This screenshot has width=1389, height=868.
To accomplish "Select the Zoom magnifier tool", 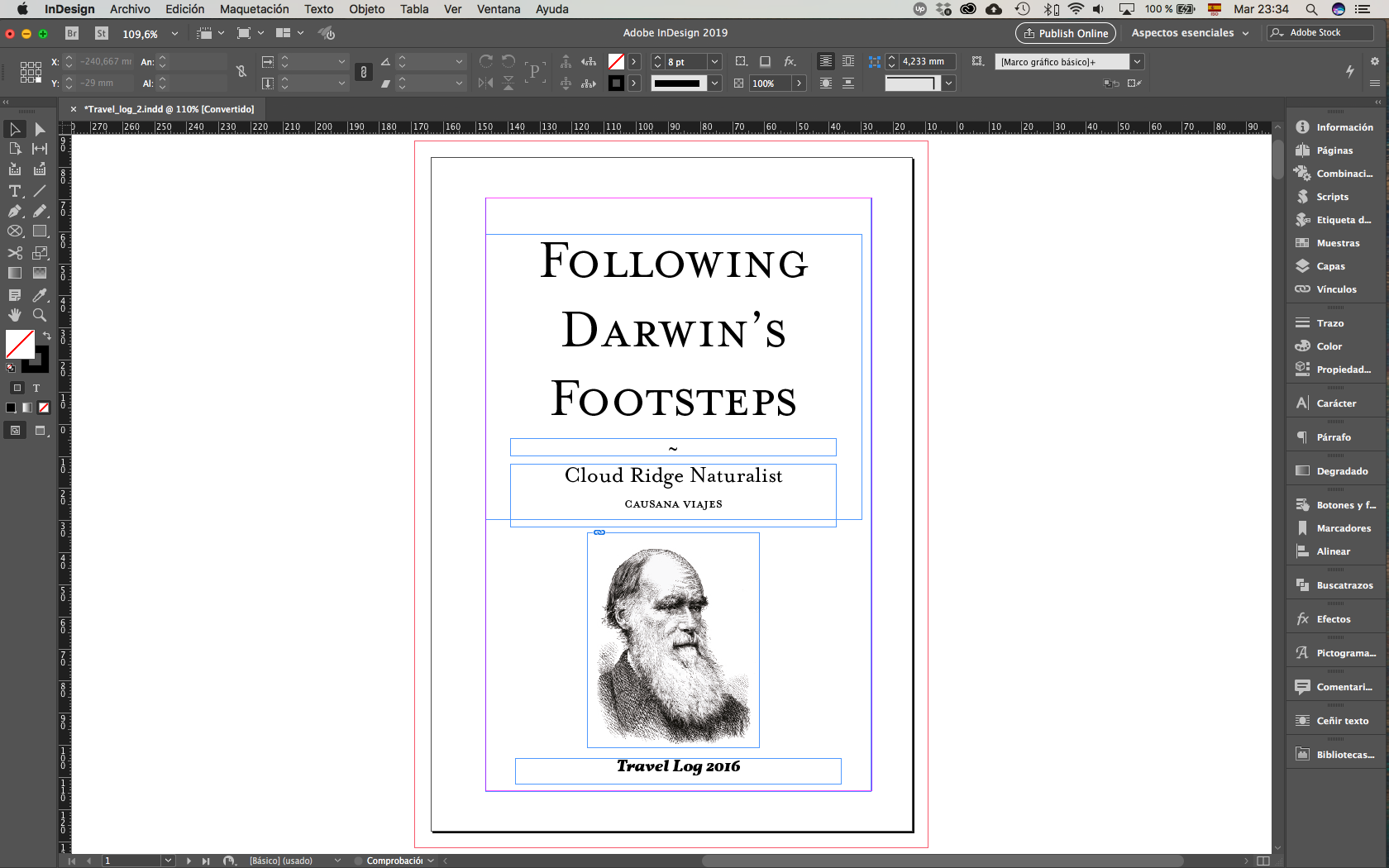I will (x=40, y=315).
